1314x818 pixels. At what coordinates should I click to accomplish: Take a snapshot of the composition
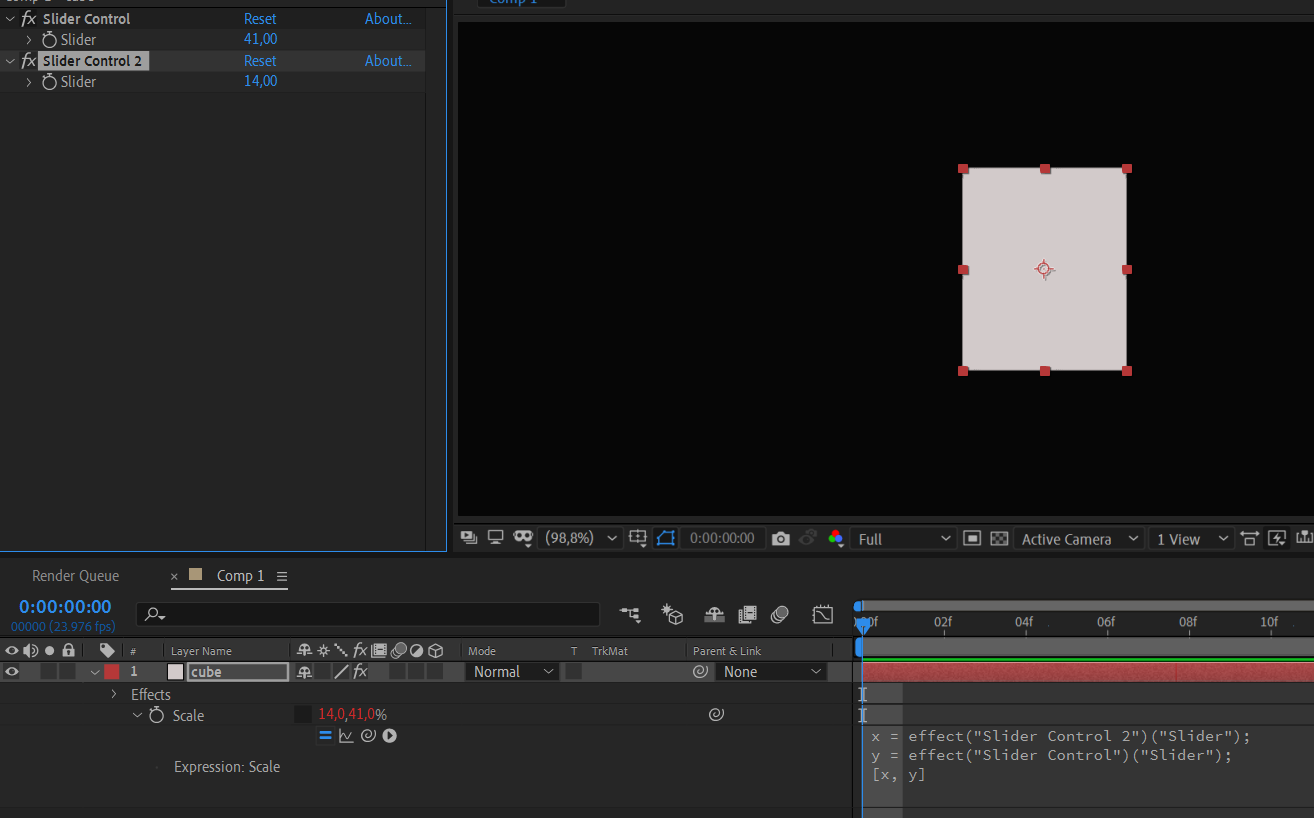781,538
